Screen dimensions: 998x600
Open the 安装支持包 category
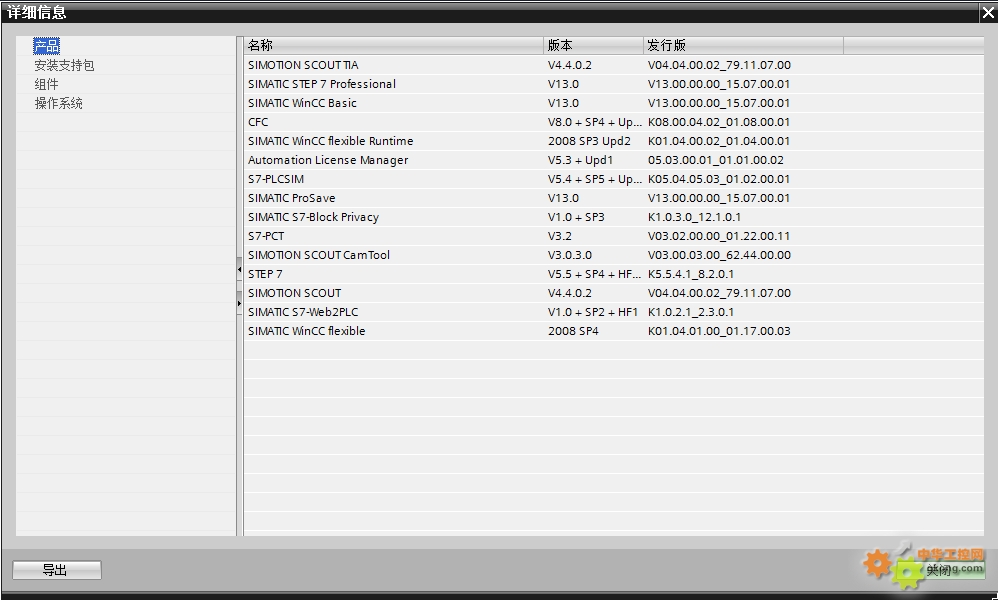coord(64,65)
